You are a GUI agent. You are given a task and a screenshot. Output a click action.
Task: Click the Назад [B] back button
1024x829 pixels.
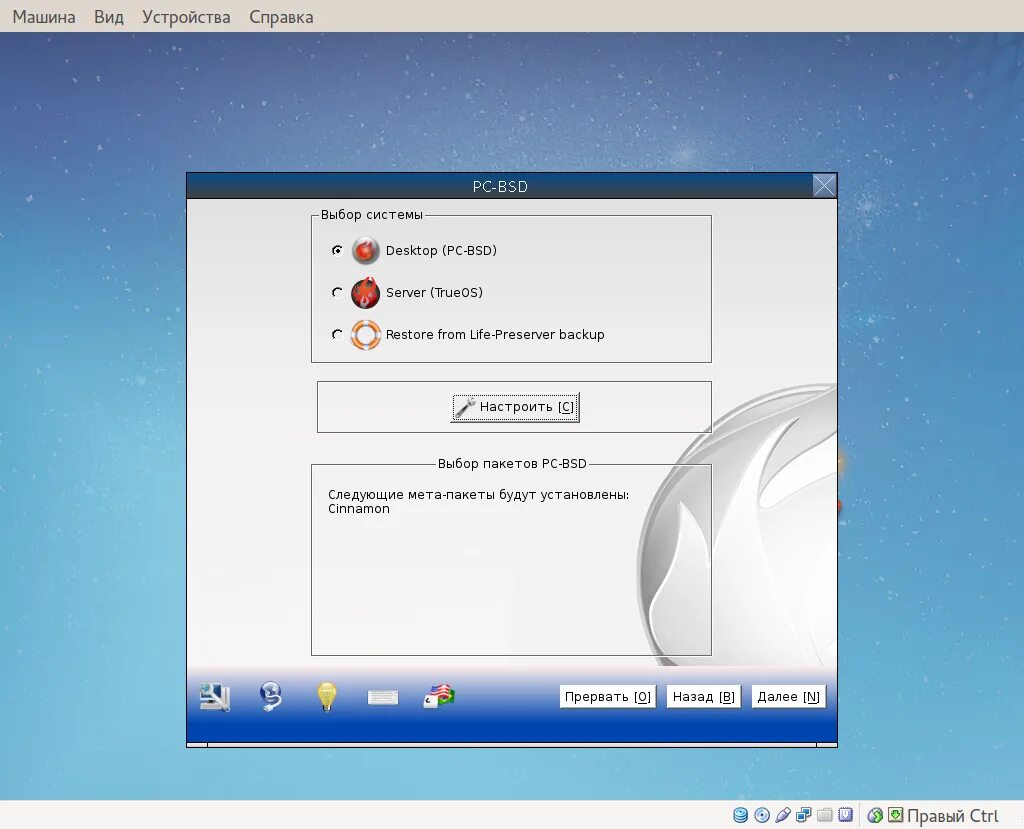703,697
